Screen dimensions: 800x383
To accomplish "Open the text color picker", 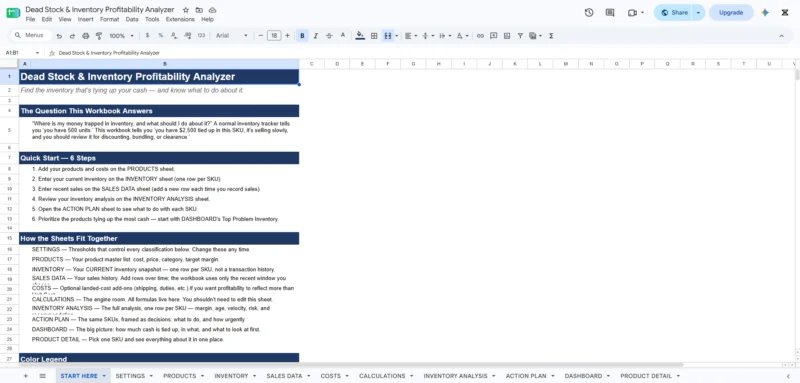I will point(343,36).
